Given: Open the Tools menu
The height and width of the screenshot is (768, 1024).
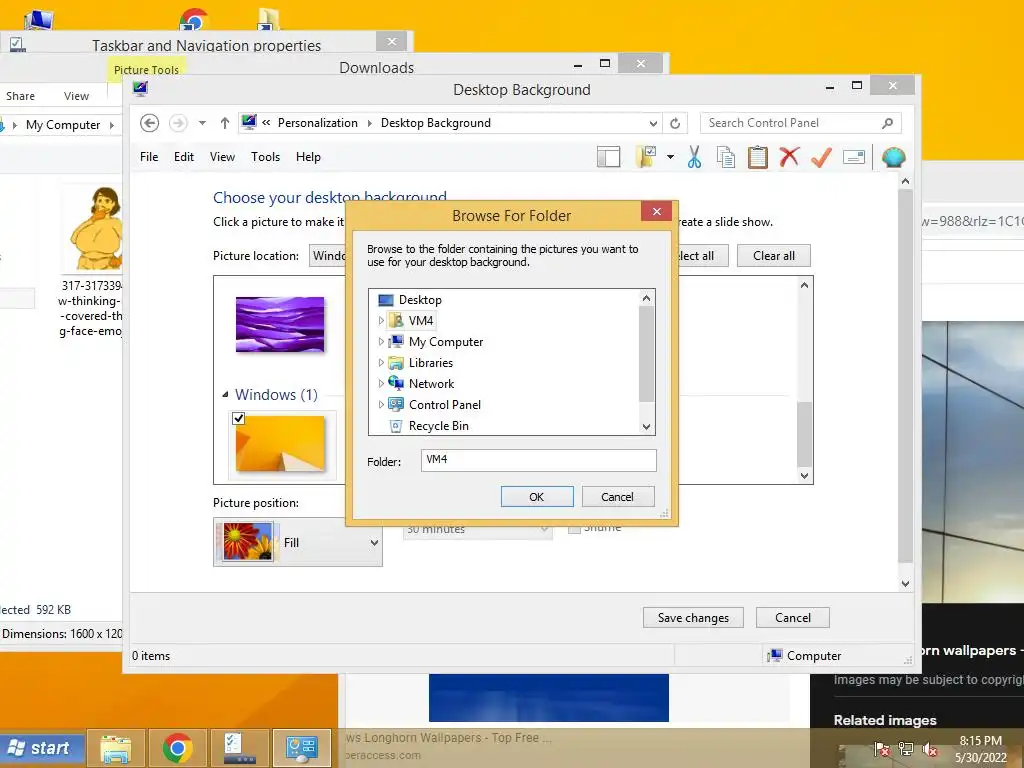Looking at the screenshot, I should click(x=265, y=157).
